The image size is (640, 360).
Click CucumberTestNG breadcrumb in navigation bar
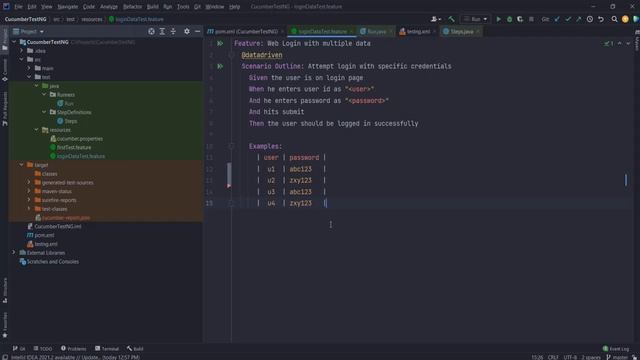click(x=25, y=19)
